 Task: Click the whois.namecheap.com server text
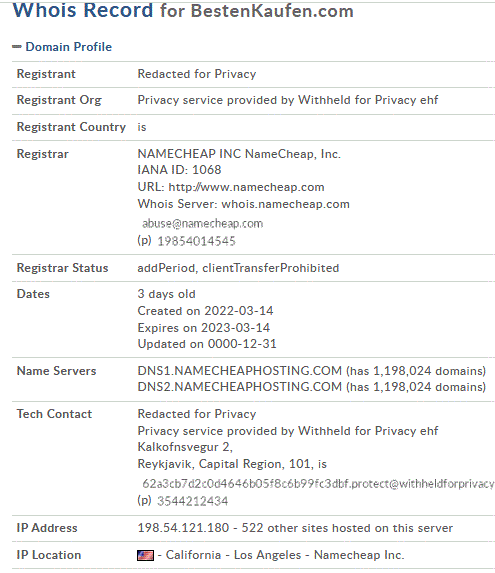(x=285, y=204)
